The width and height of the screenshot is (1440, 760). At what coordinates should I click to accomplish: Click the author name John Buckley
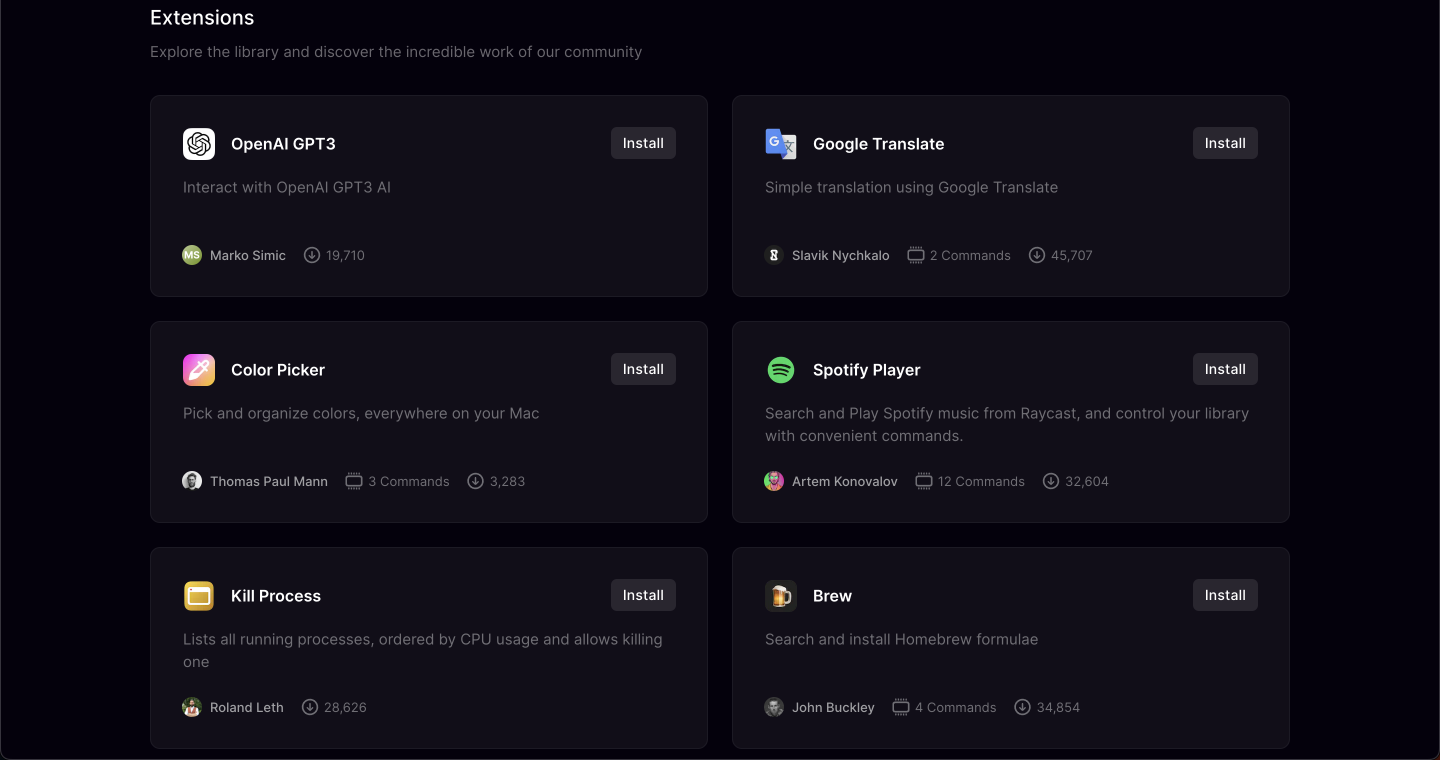coord(833,707)
